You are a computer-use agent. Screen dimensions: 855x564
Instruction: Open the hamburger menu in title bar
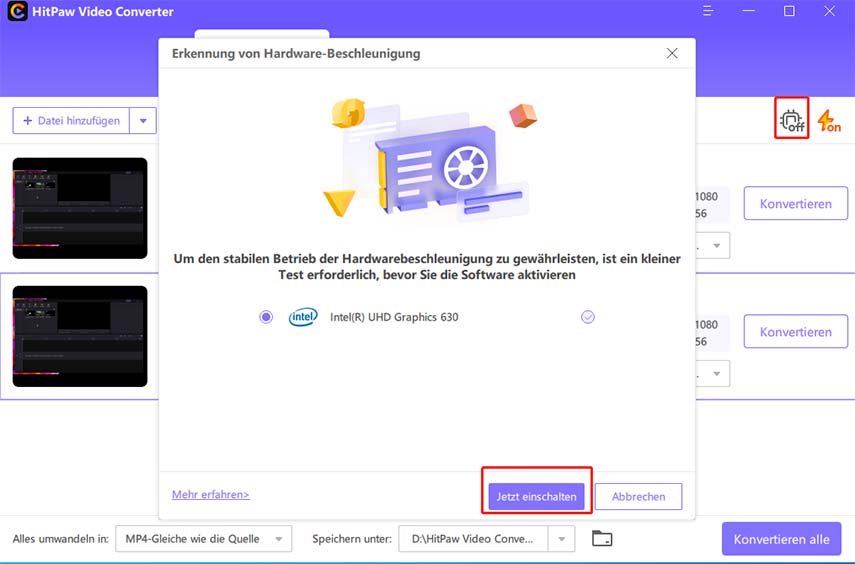point(708,11)
